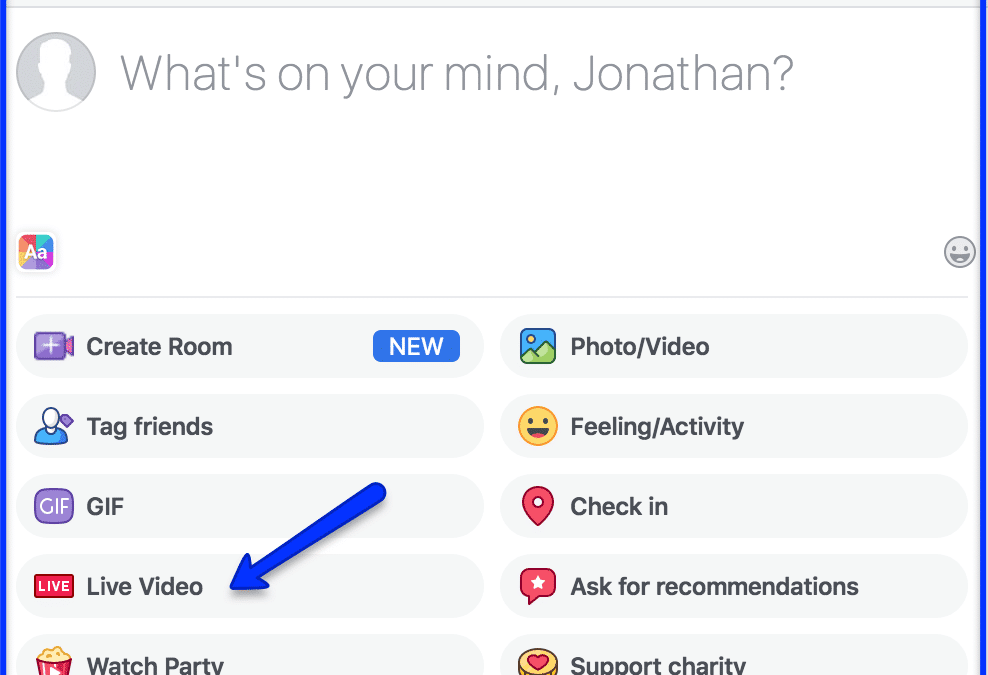The height and width of the screenshot is (675, 988).
Task: Click the Photo/Video landscape icon
Action: 537,346
